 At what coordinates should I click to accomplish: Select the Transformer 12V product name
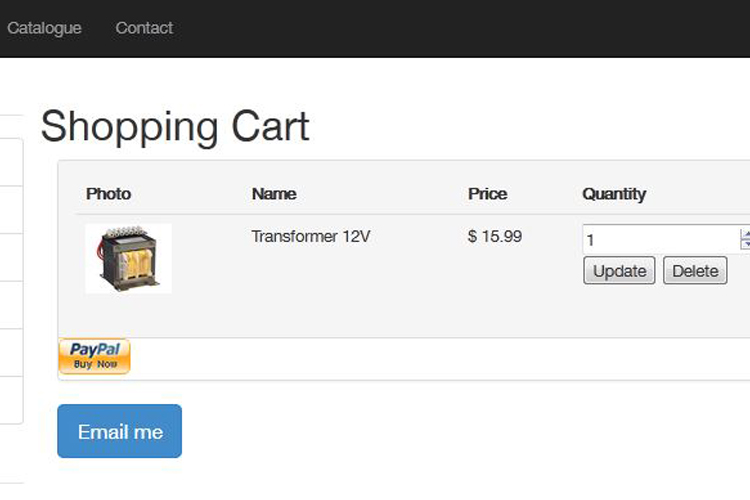[311, 237]
